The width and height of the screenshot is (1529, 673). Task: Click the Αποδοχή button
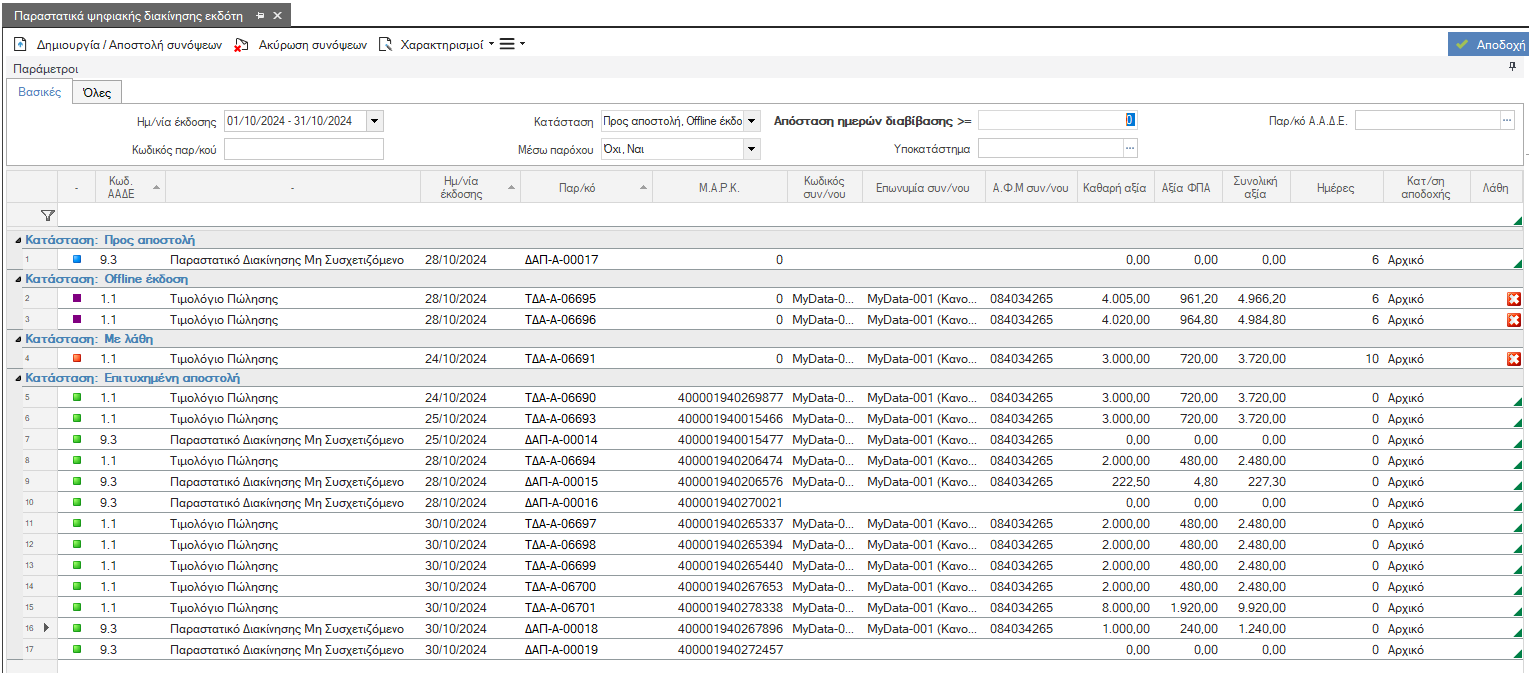click(1488, 44)
